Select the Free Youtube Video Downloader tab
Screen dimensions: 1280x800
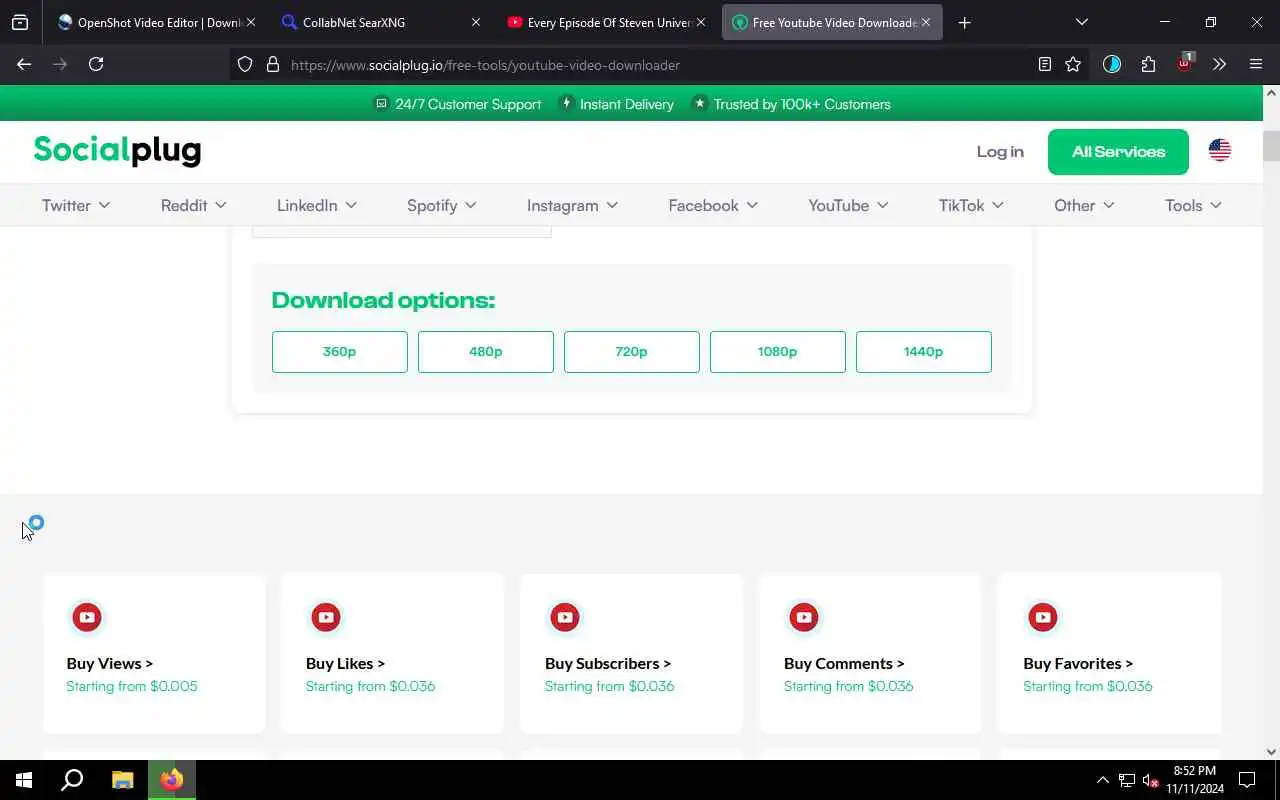(832, 22)
